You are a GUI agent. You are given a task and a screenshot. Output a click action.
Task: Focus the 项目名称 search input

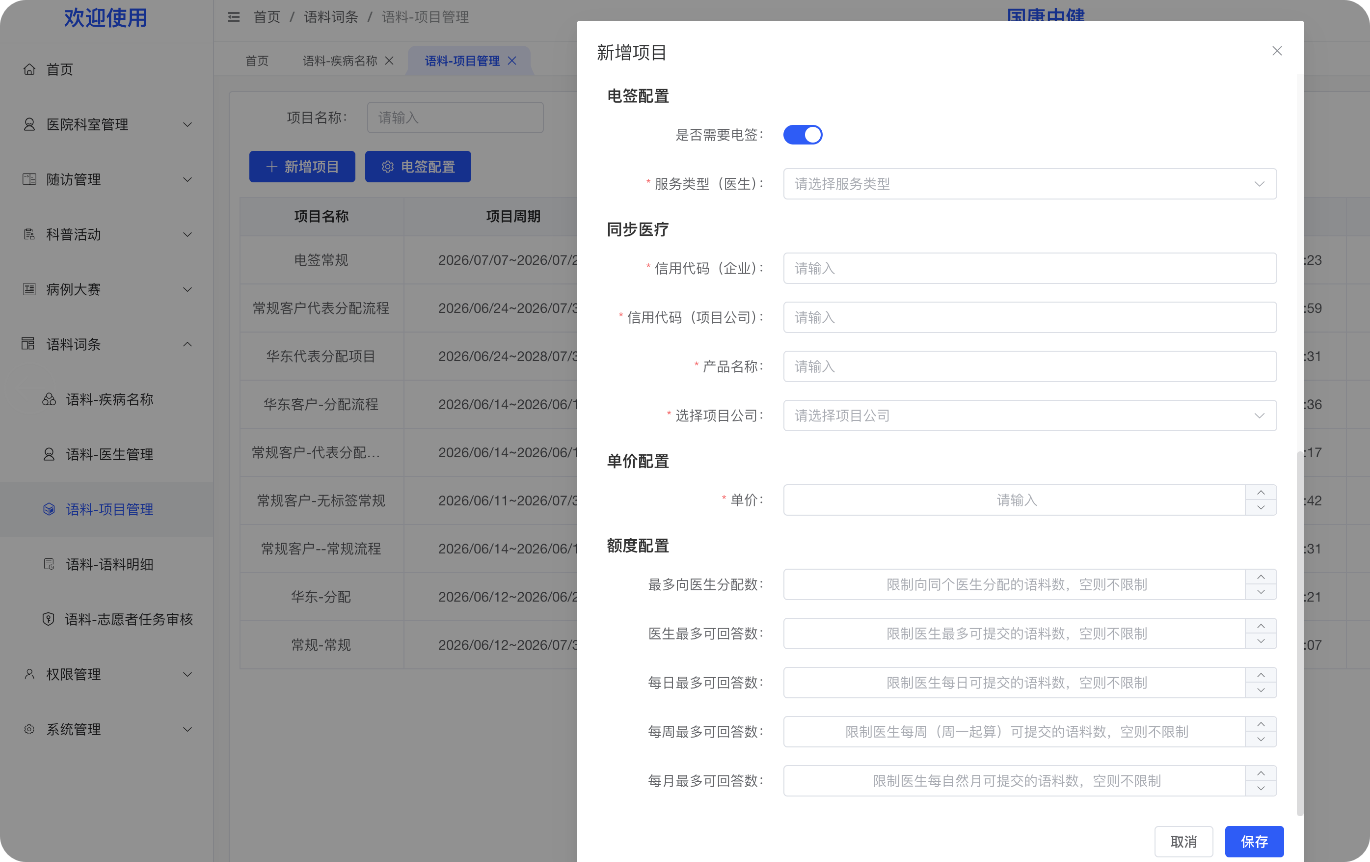pyautogui.click(x=455, y=117)
